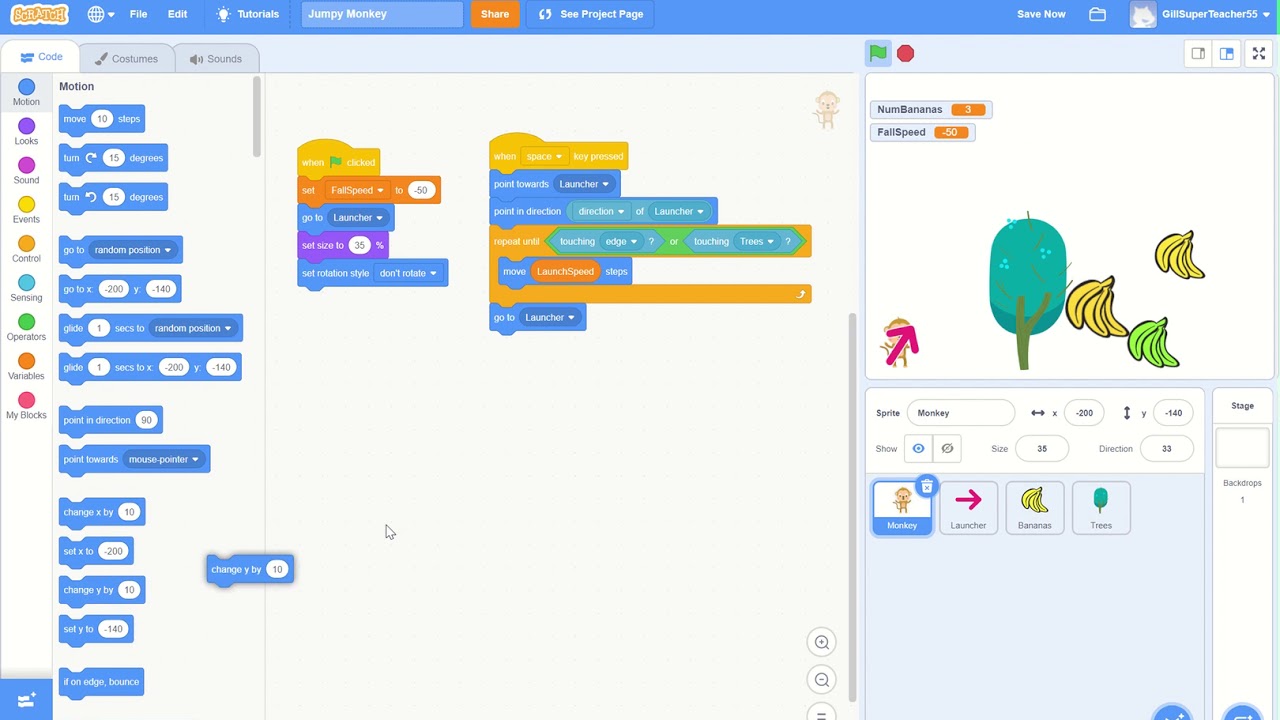Switch to large stage layout
Screen dimensions: 1280x720
pyautogui.click(x=1226, y=54)
